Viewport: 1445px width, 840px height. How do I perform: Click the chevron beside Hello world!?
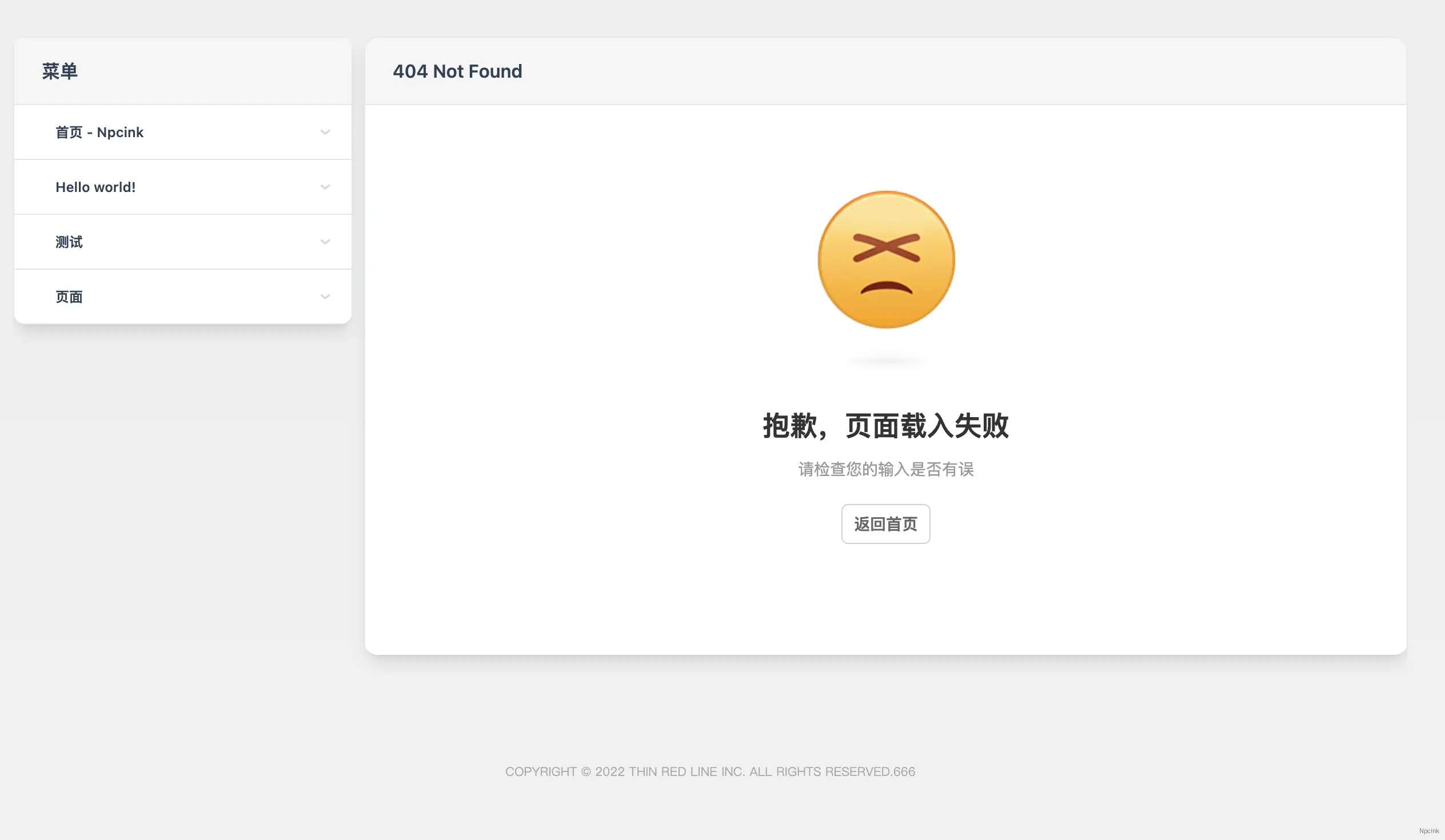pos(325,187)
